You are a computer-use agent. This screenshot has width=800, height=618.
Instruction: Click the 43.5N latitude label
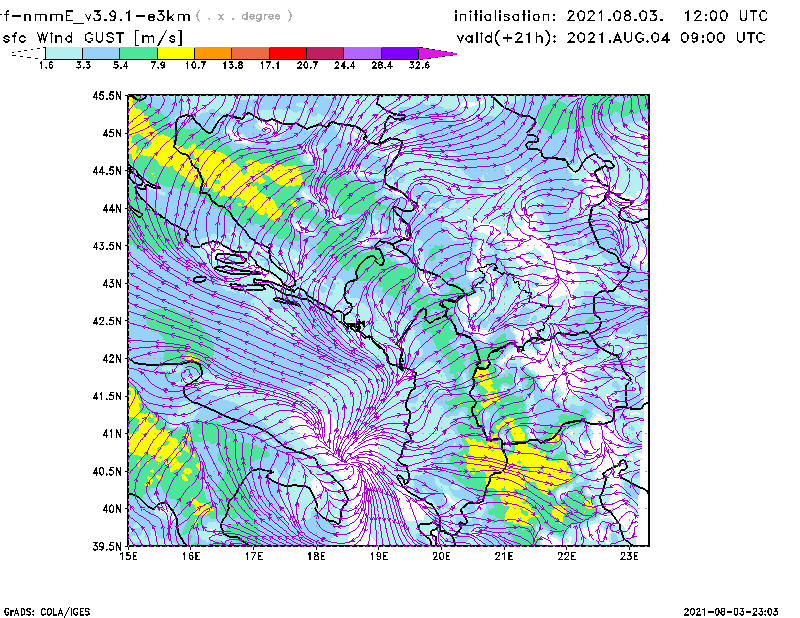pyautogui.click(x=107, y=246)
